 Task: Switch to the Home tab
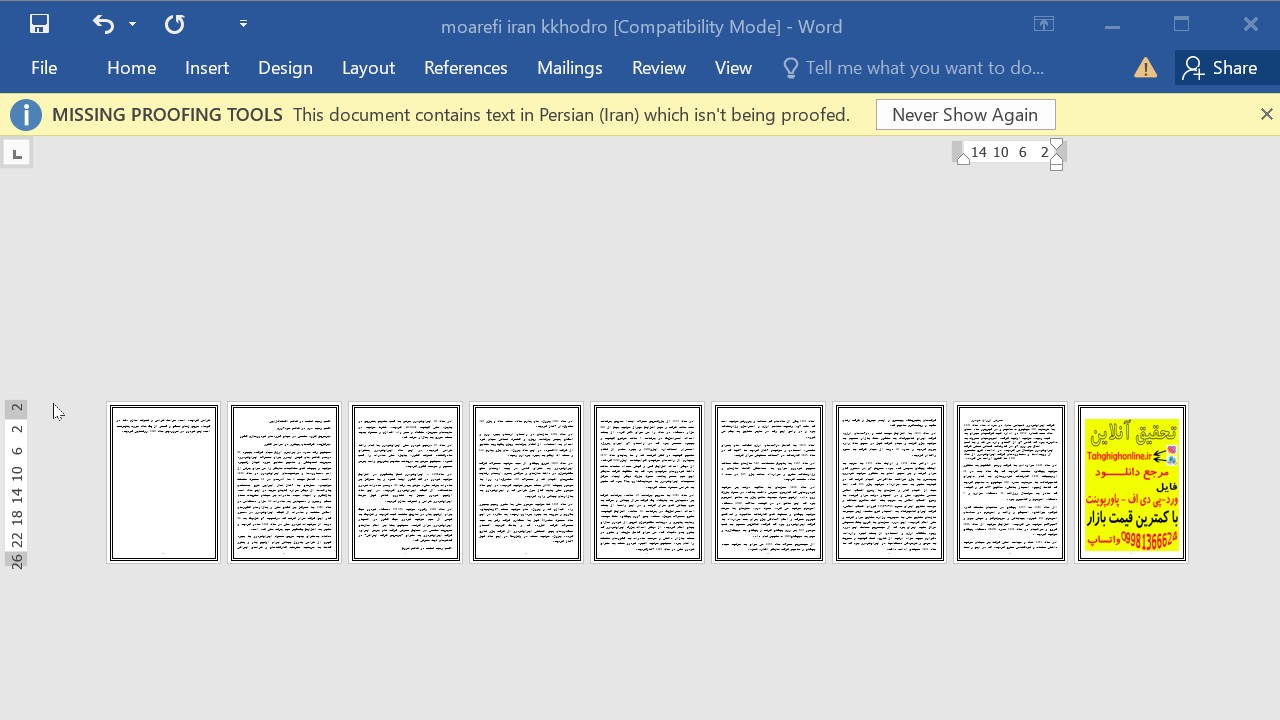tap(131, 68)
